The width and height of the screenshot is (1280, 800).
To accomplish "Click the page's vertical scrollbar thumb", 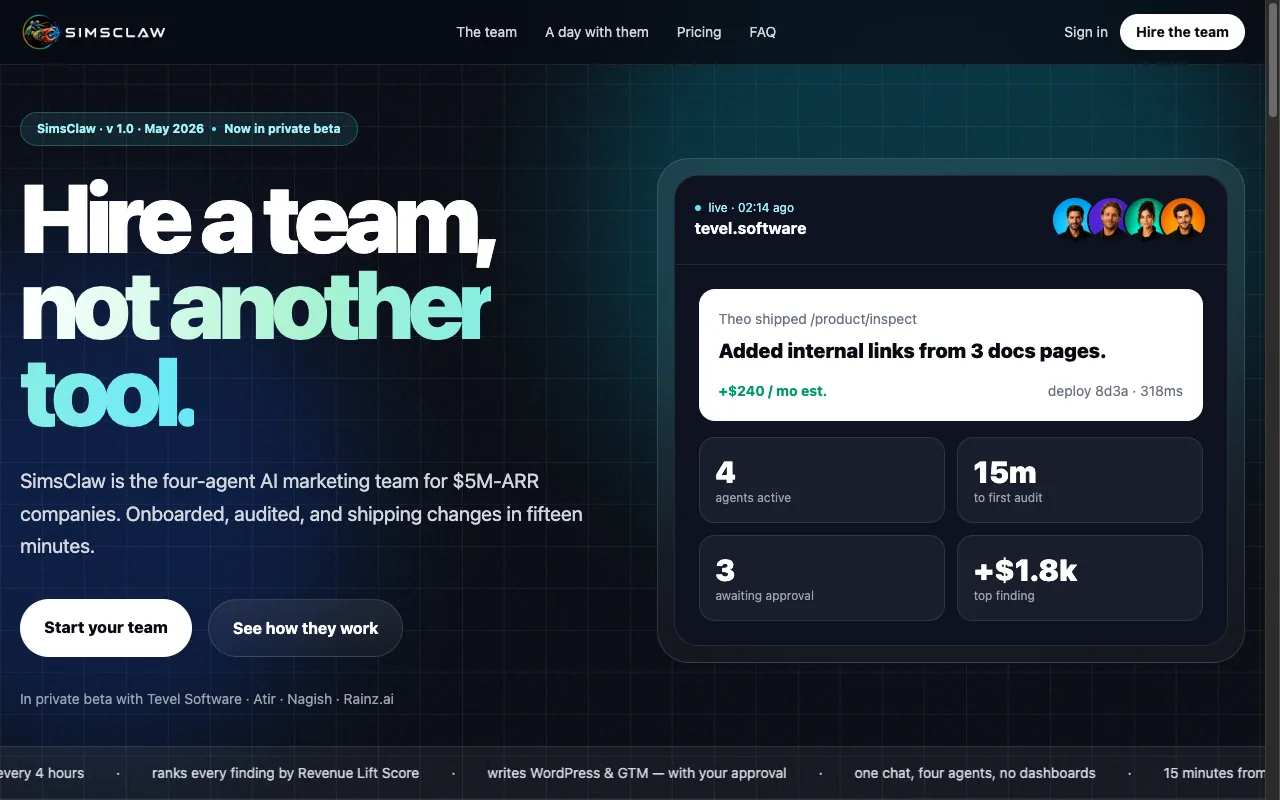I will [x=1273, y=60].
